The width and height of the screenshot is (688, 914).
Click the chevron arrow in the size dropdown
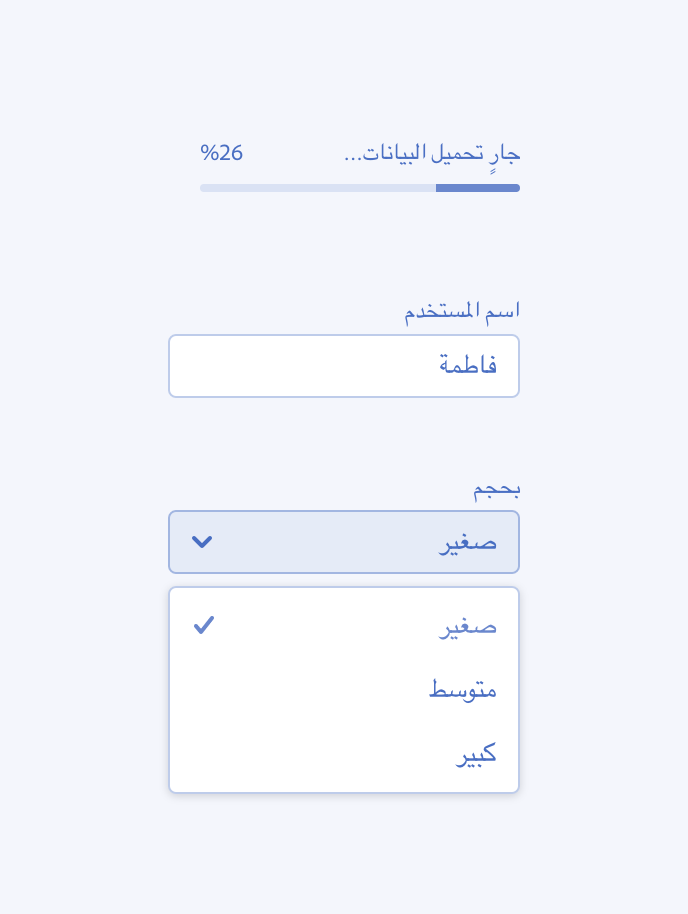(x=202, y=542)
